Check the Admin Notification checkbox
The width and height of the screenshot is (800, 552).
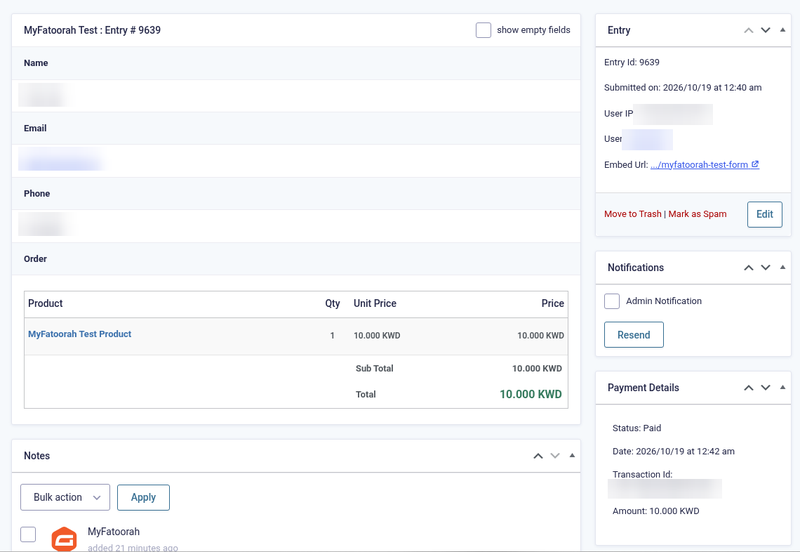coord(612,301)
